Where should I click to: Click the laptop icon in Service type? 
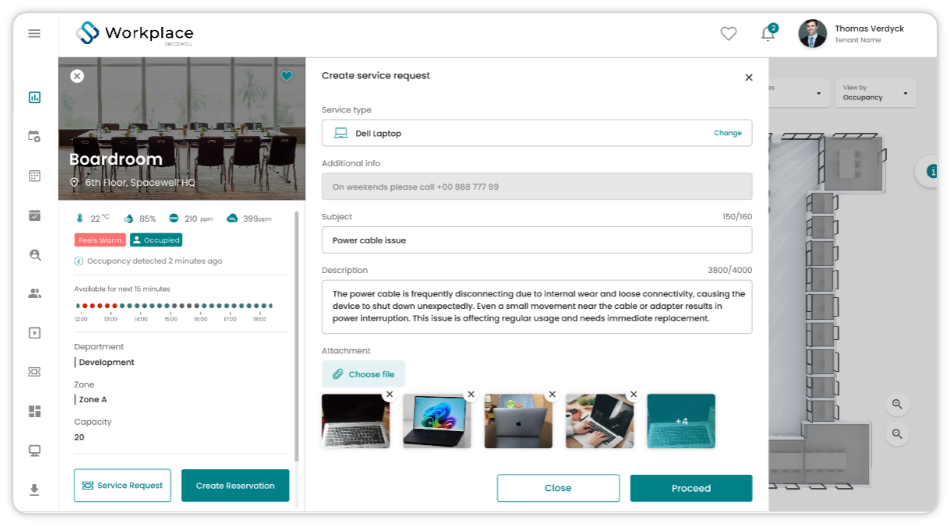(341, 133)
